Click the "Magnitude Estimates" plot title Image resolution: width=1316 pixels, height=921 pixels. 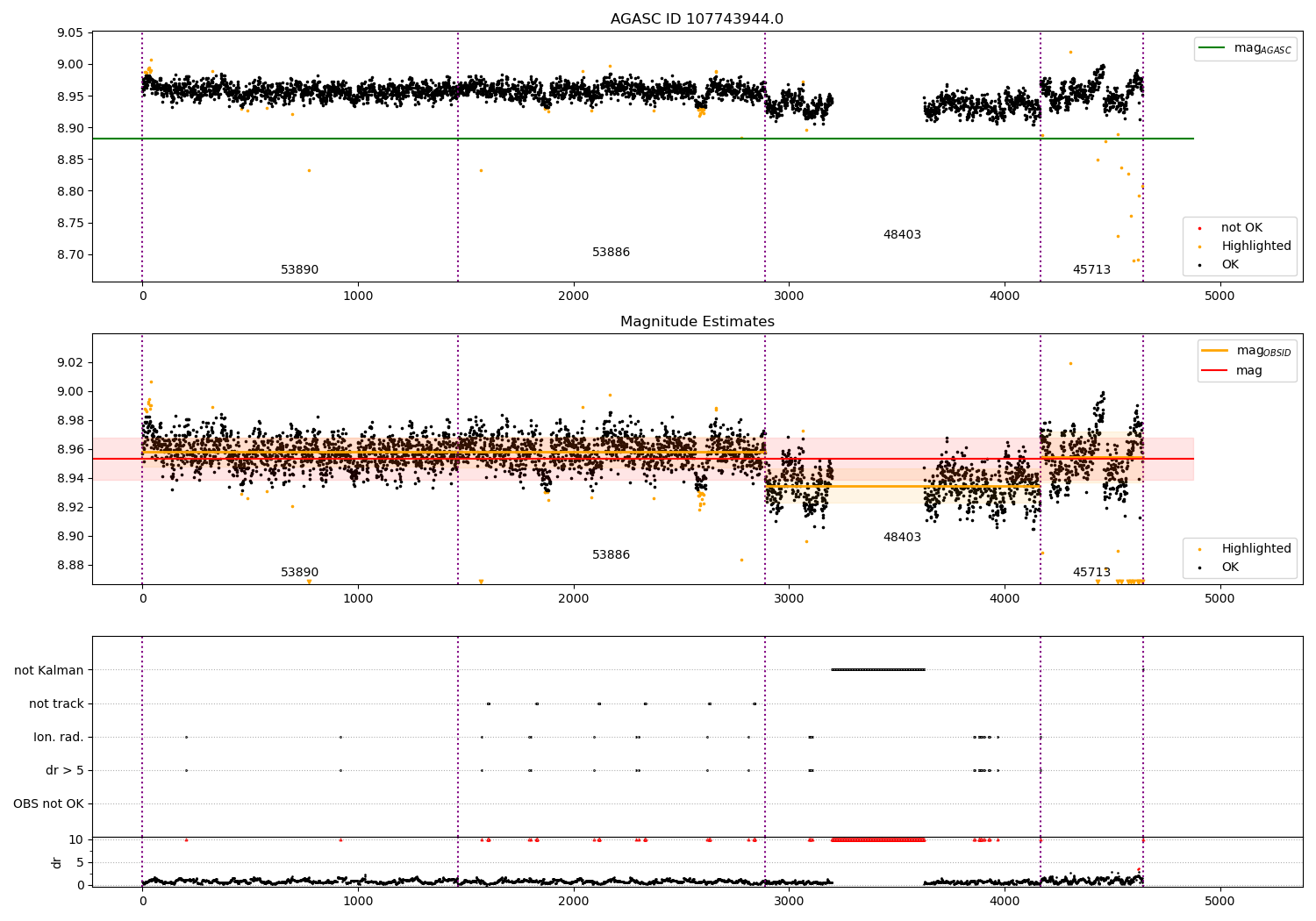click(x=697, y=322)
